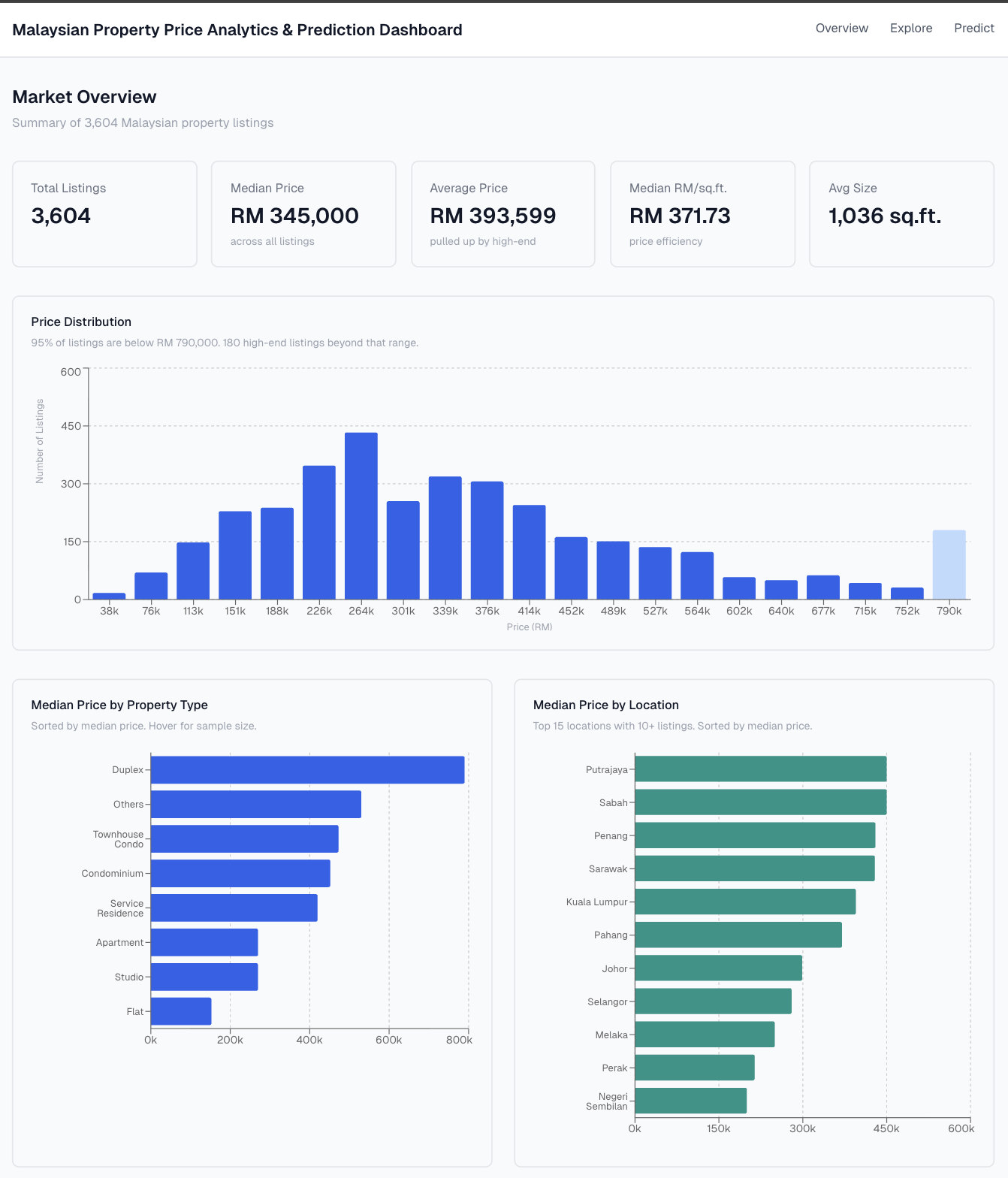
Task: Click the Others property type bar
Action: [256, 805]
